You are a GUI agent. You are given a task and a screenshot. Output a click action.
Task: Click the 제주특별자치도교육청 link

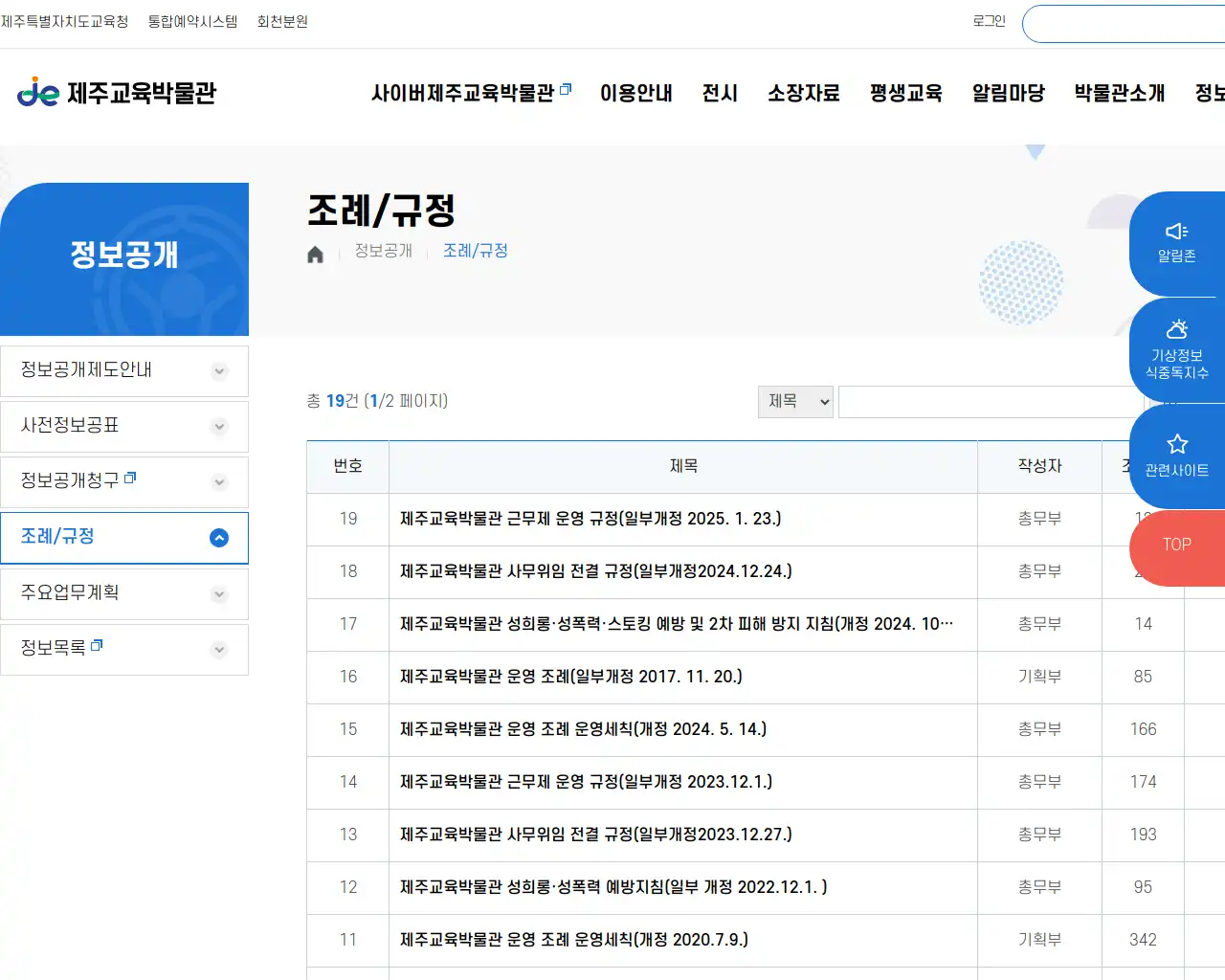point(65,21)
